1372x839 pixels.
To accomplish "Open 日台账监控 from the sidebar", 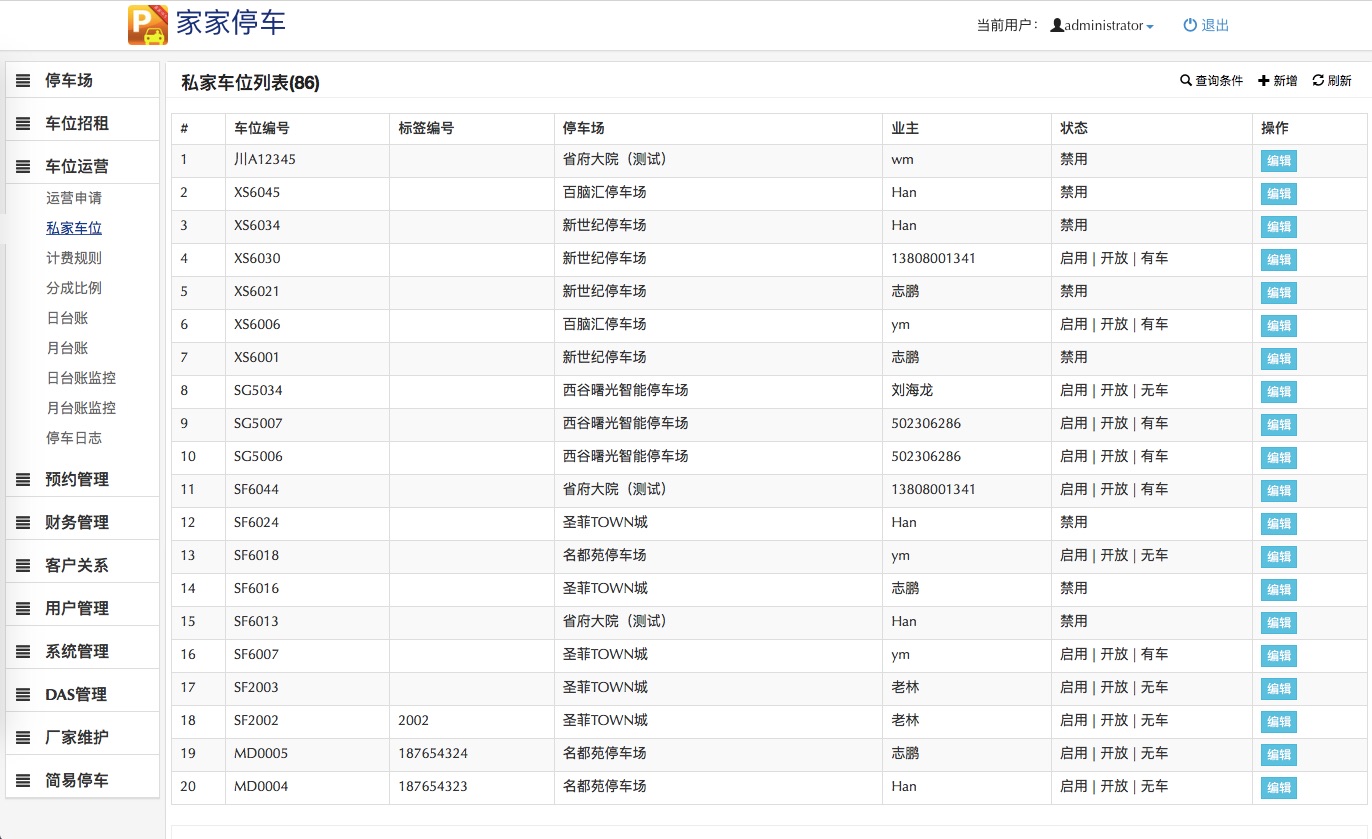I will pos(81,378).
